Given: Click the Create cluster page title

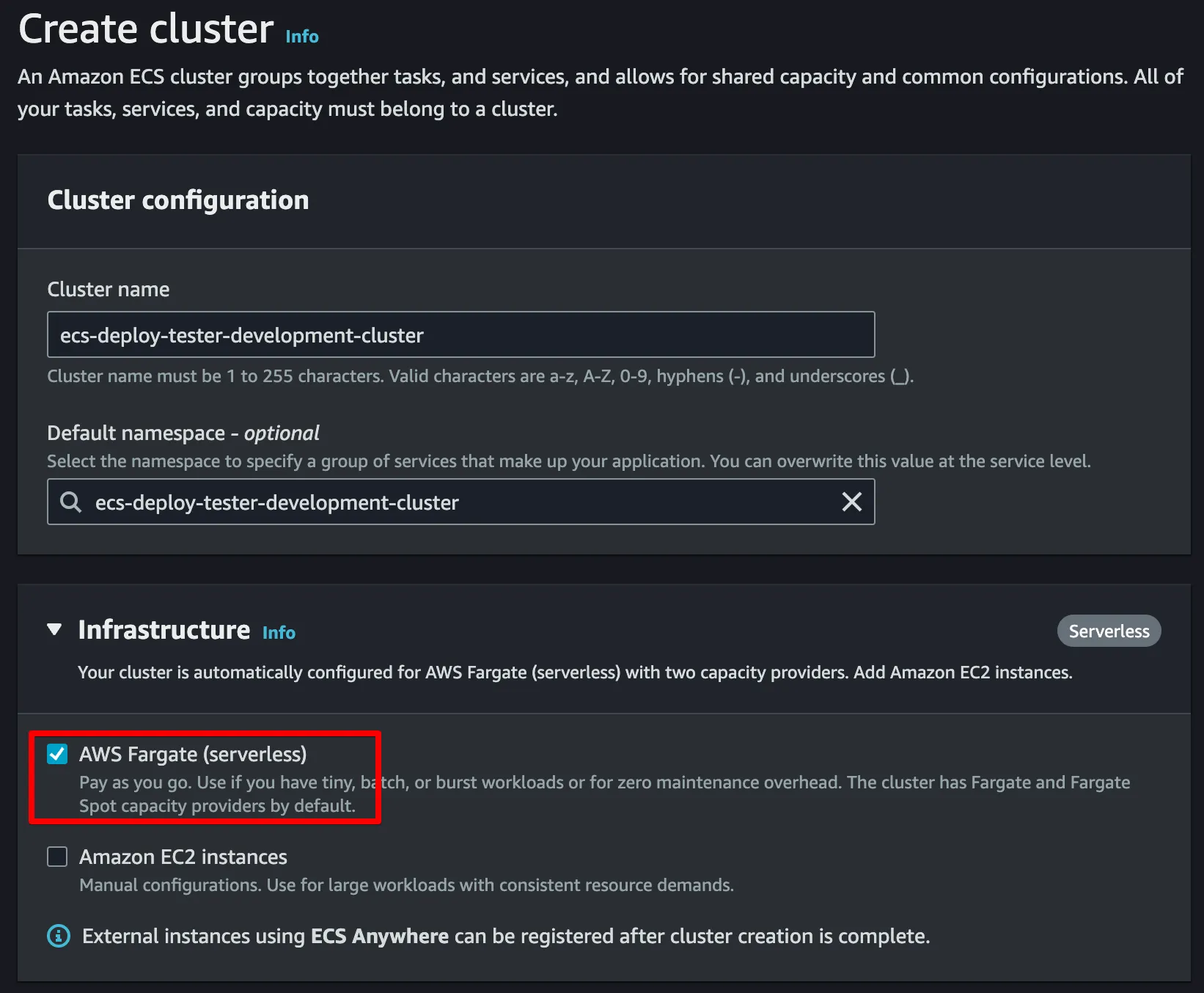Looking at the screenshot, I should coord(146,29).
